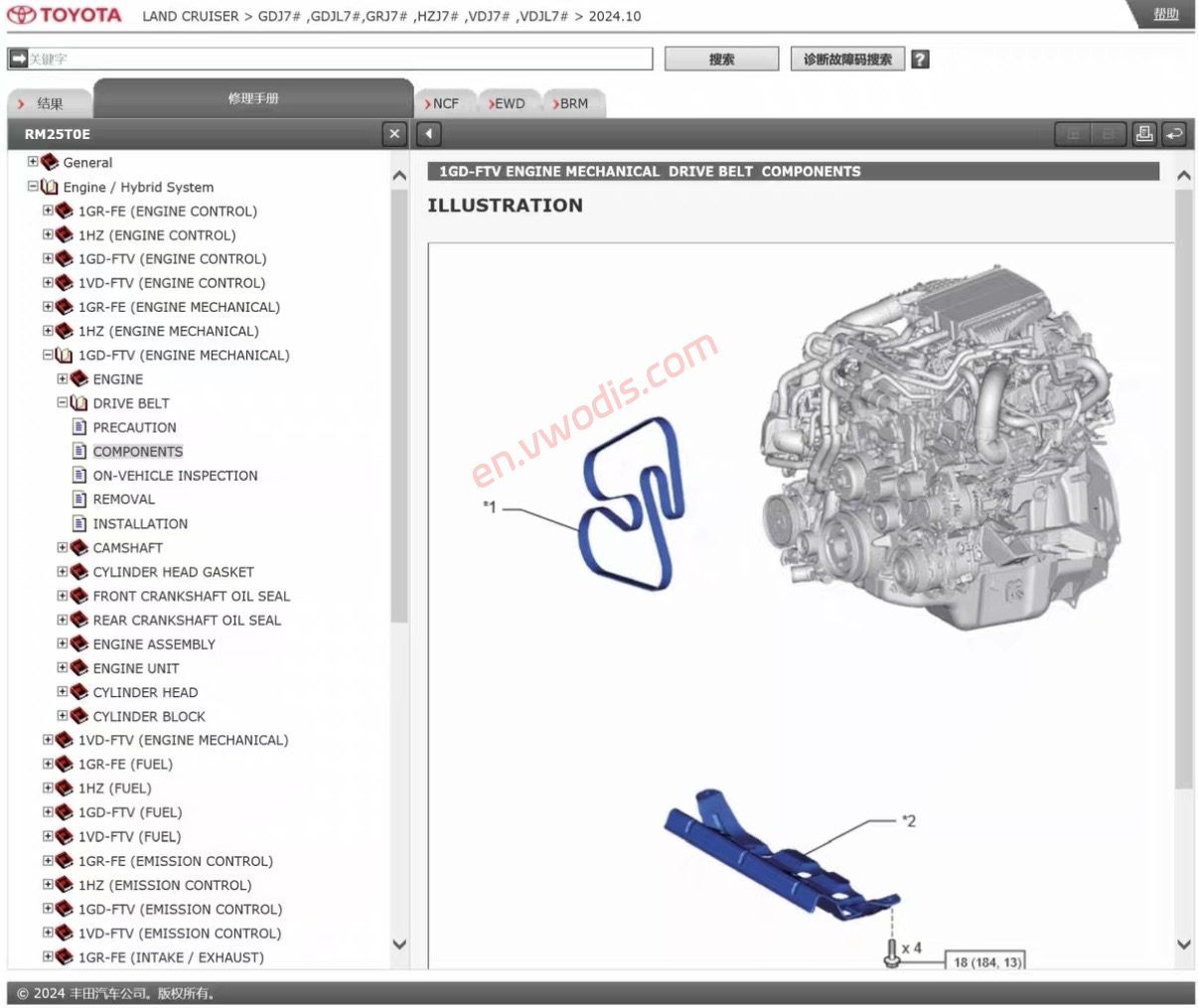Image resolution: width=1198 pixels, height=1008 pixels.
Task: Click the return arrow icon in toolbar
Action: 1174,134
